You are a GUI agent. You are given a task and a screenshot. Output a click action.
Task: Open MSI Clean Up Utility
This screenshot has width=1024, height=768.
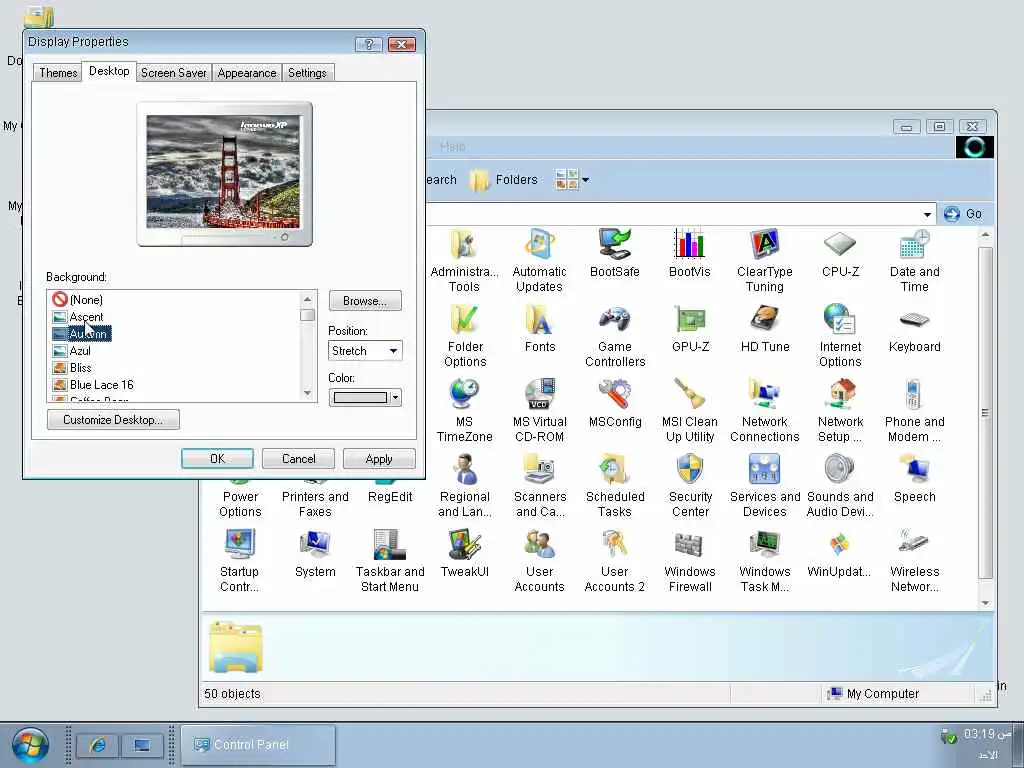[x=690, y=411]
